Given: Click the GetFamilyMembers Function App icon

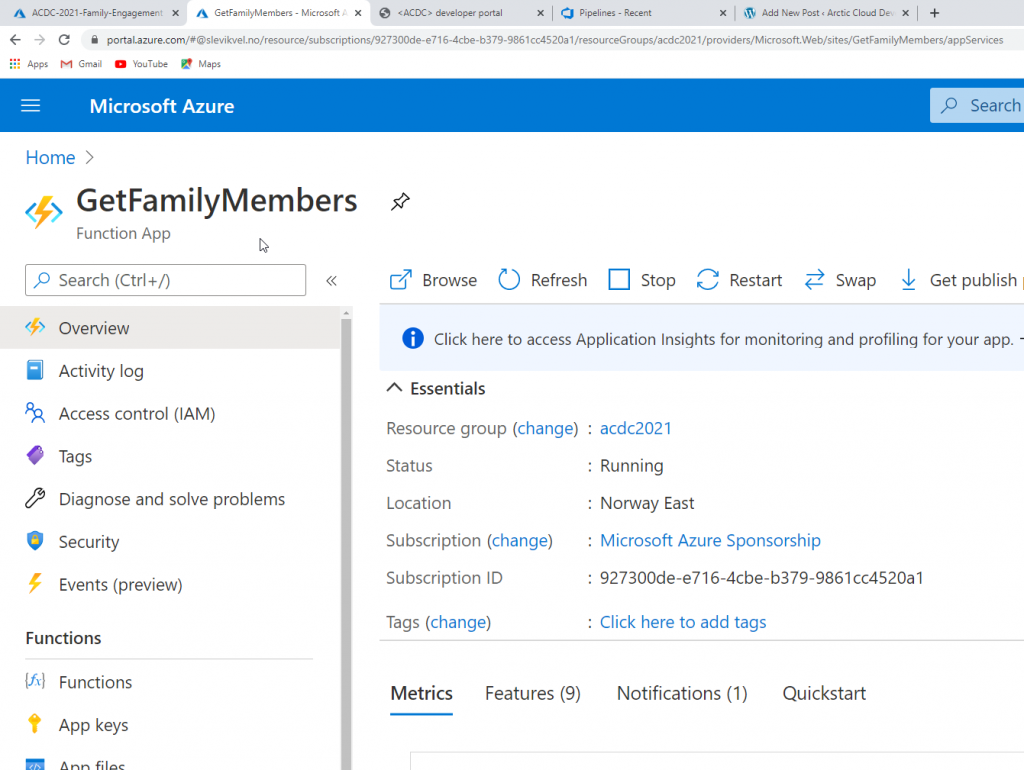Looking at the screenshot, I should pyautogui.click(x=44, y=212).
